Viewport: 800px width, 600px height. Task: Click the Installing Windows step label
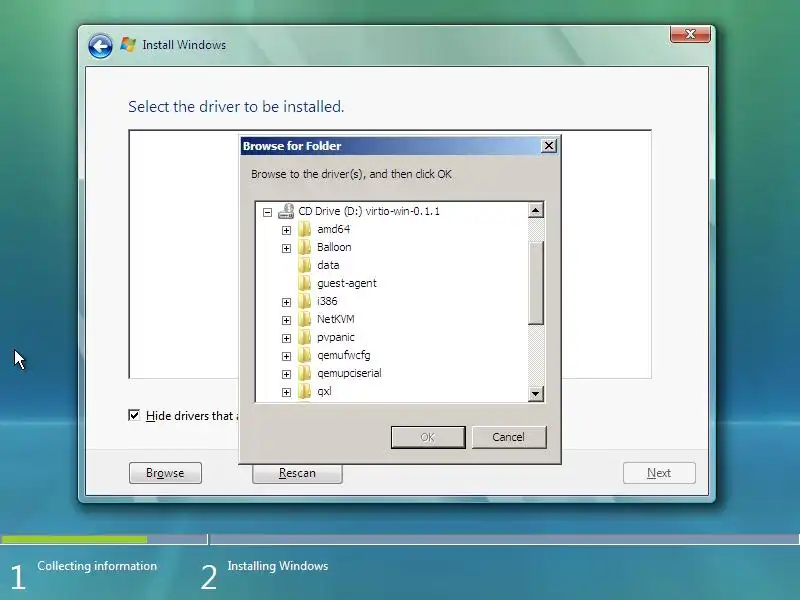[x=278, y=566]
